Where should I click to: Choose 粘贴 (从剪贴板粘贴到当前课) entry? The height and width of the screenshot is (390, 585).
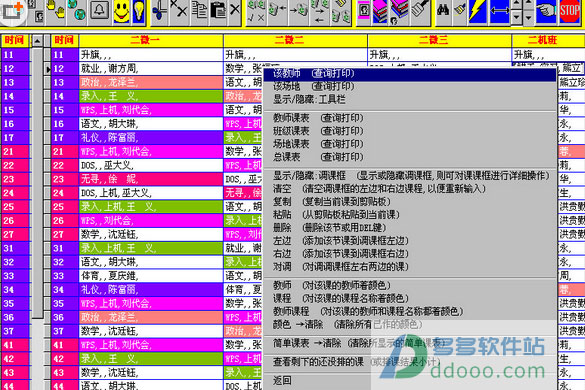coord(410,215)
